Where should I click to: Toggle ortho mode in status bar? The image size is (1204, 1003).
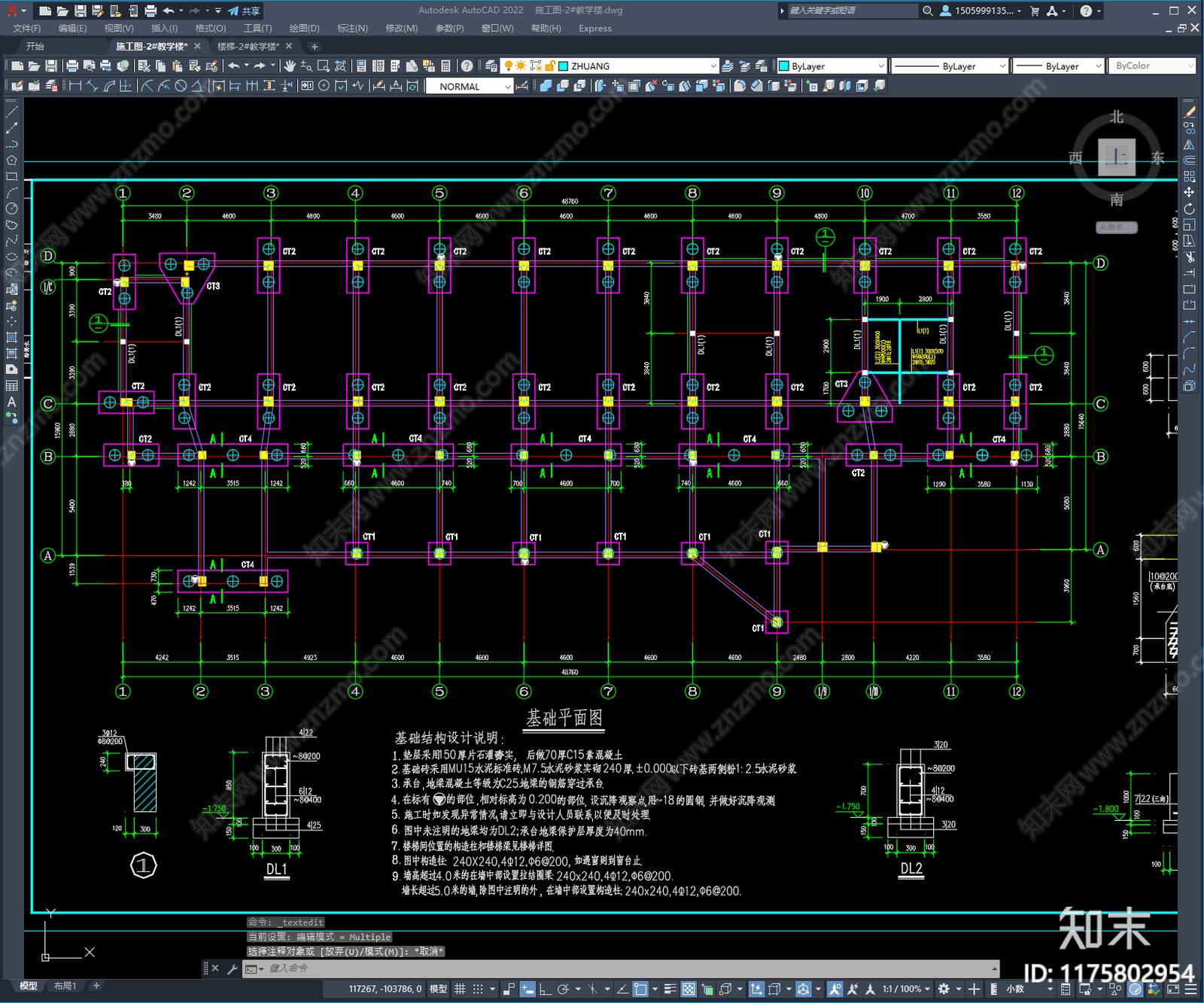pyautogui.click(x=545, y=989)
